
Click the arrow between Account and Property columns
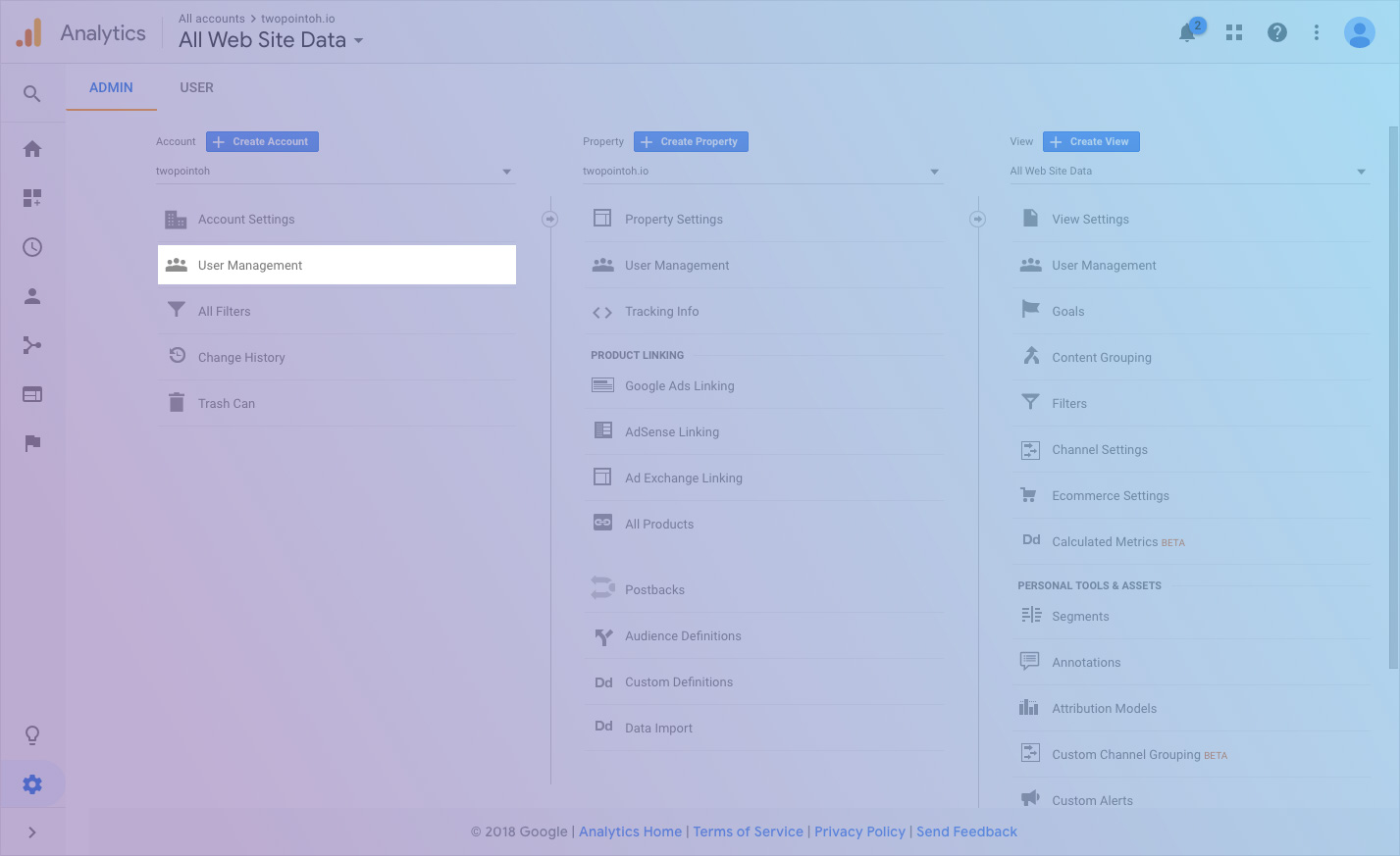coord(550,219)
